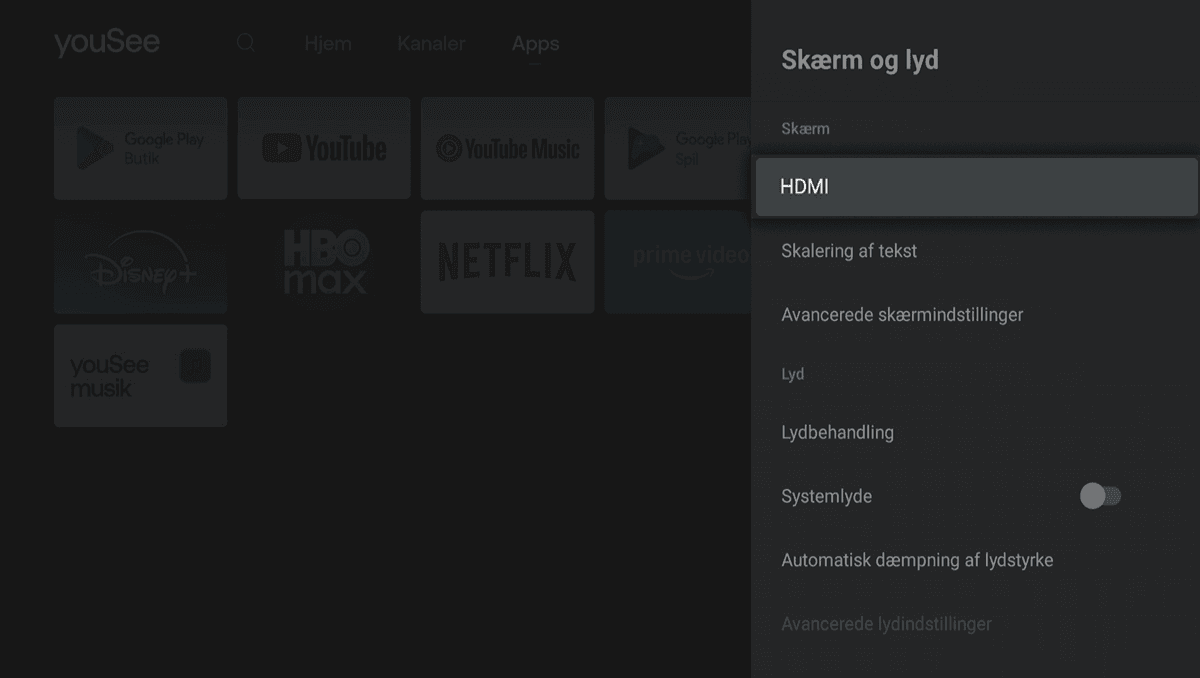Select Automatisk dæmpning af lydstyrke
The height and width of the screenshot is (678, 1200).
point(917,560)
